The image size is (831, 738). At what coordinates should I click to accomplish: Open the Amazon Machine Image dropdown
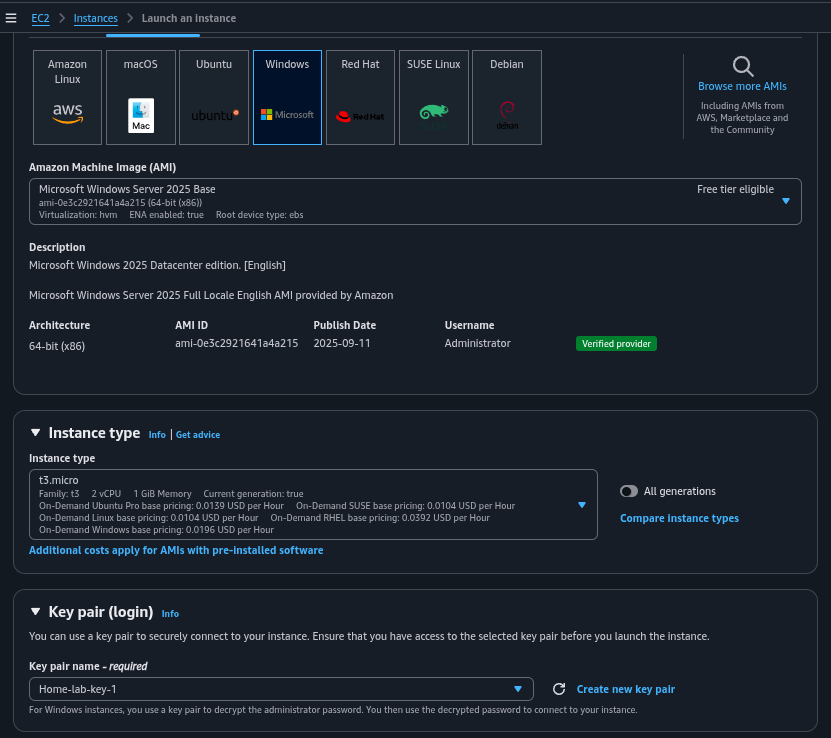785,201
